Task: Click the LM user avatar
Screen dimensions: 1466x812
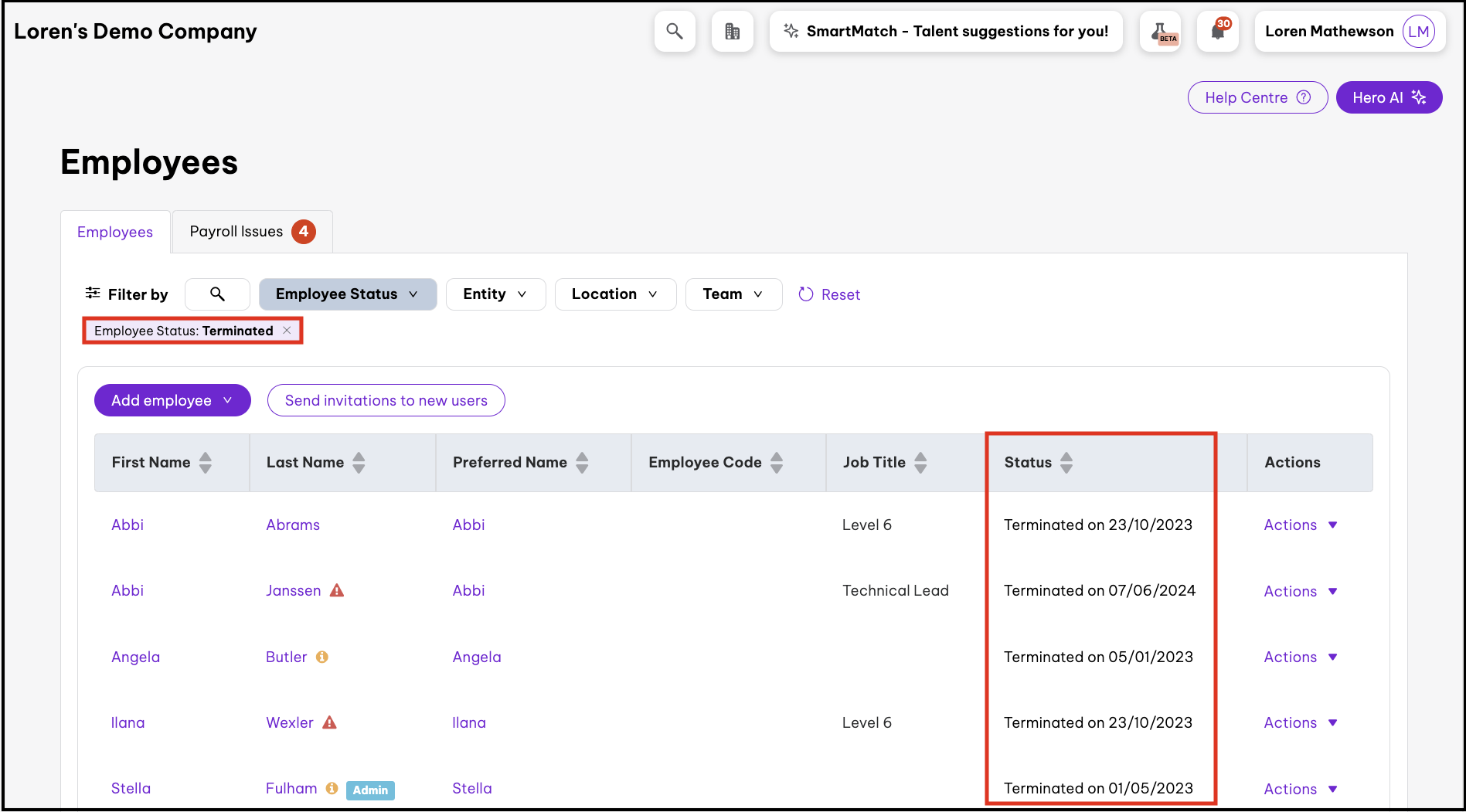Action: pyautogui.click(x=1418, y=32)
